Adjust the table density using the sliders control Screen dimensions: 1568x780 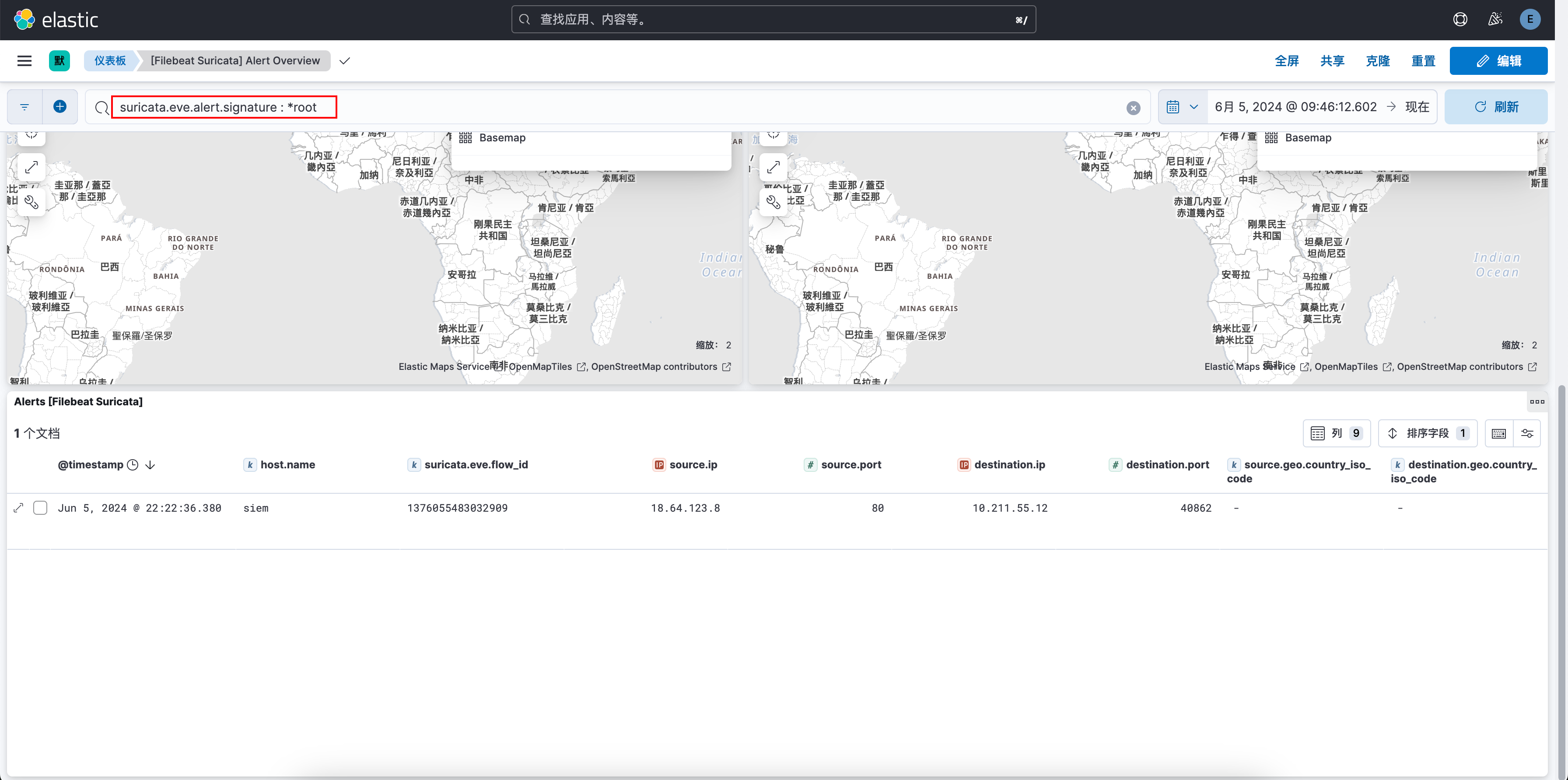1528,433
